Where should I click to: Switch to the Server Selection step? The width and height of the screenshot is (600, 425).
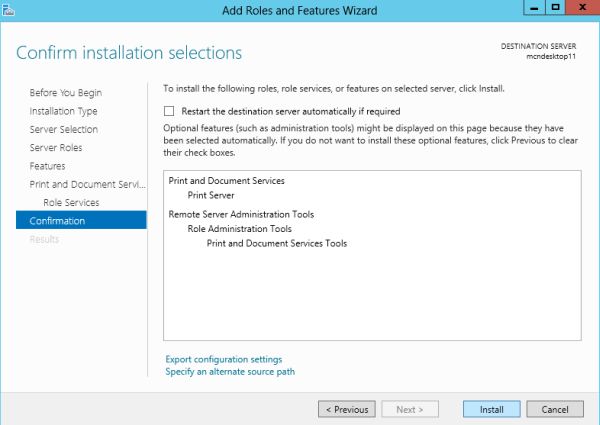tap(64, 129)
